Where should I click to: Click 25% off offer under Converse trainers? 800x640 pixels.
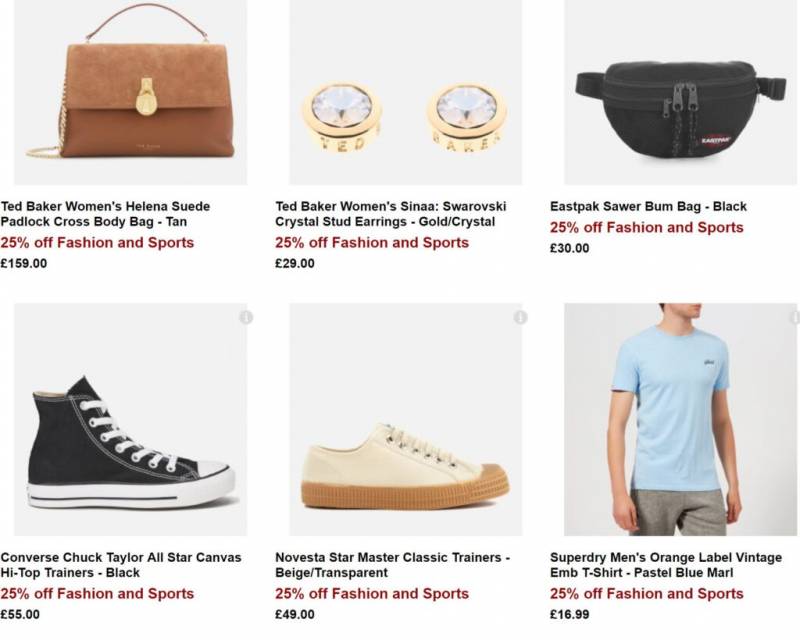[x=97, y=594]
